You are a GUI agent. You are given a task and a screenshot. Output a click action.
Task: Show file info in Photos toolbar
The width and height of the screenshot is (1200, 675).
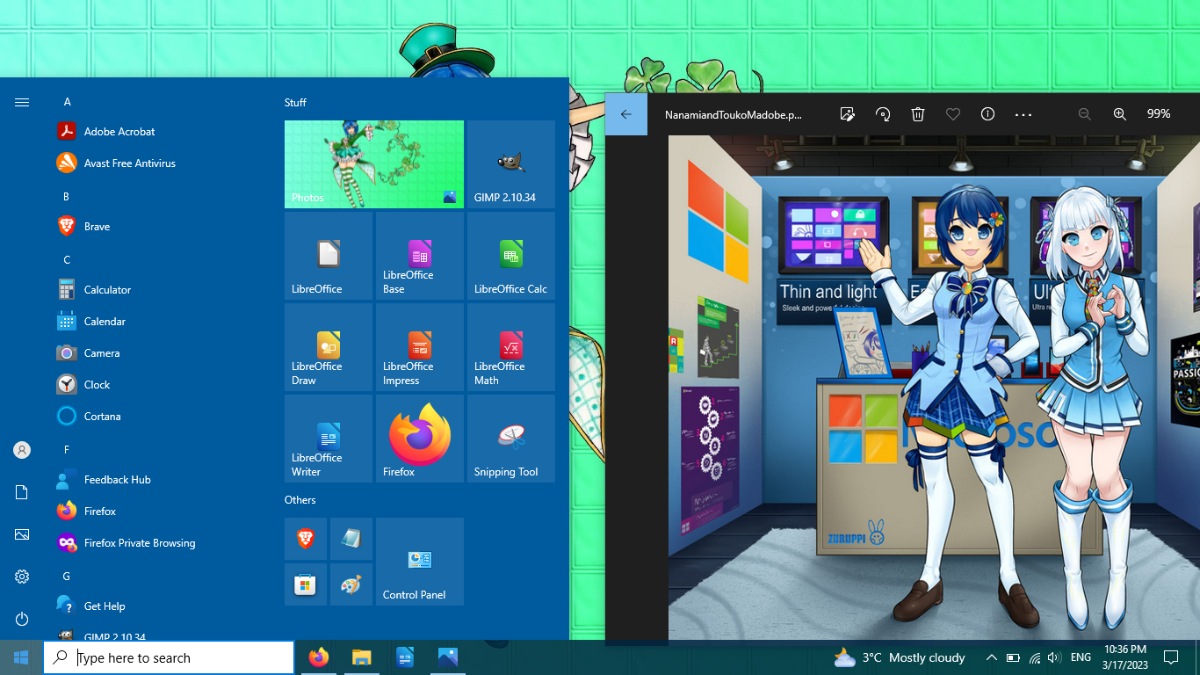988,114
